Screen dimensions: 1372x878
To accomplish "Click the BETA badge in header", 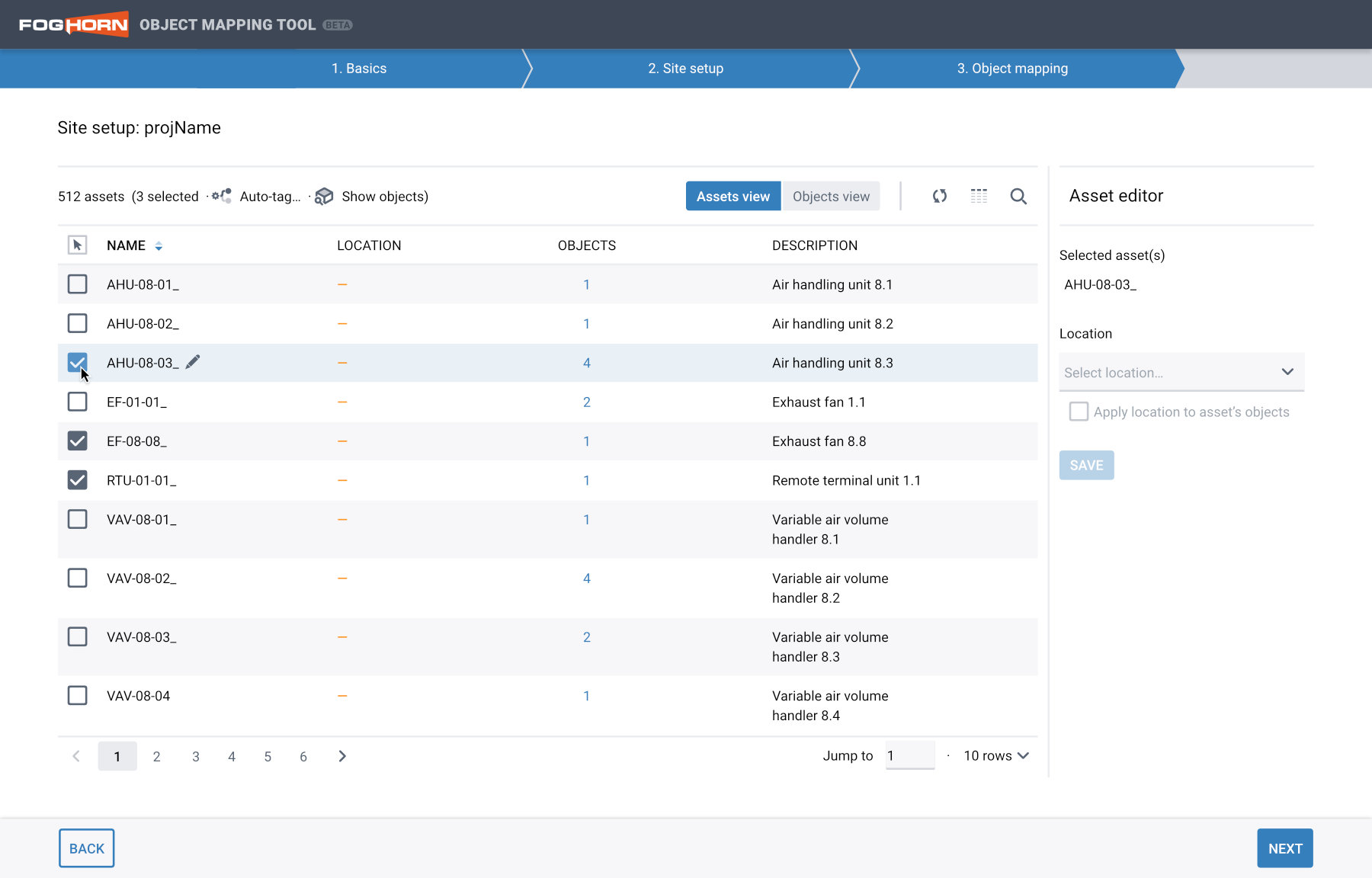I will 337,25.
